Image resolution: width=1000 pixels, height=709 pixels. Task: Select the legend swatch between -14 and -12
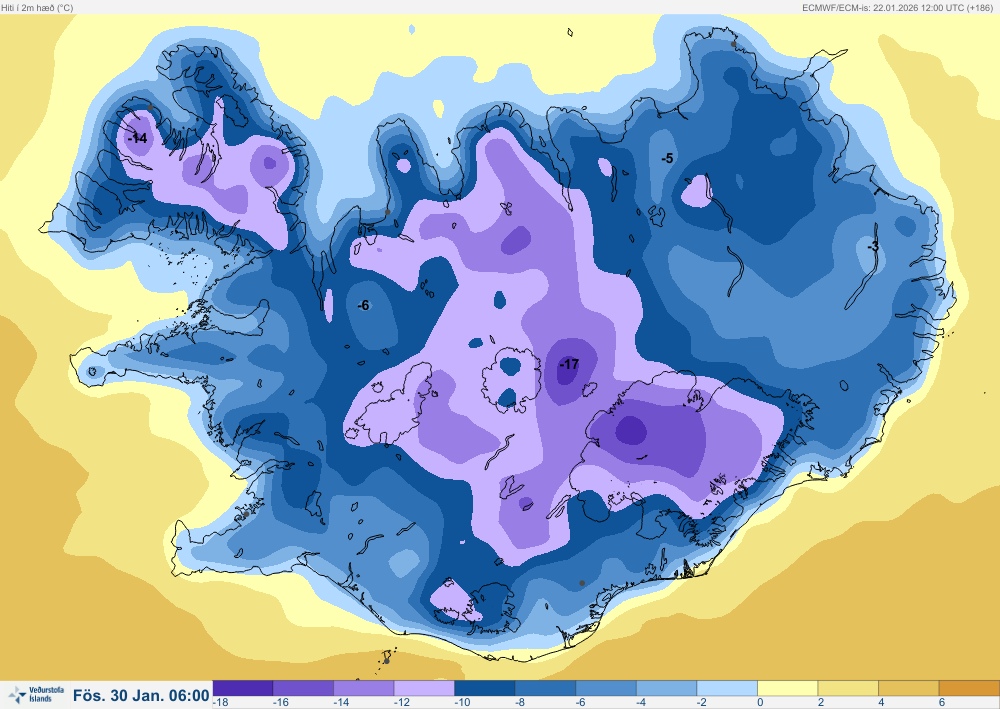coord(364,688)
